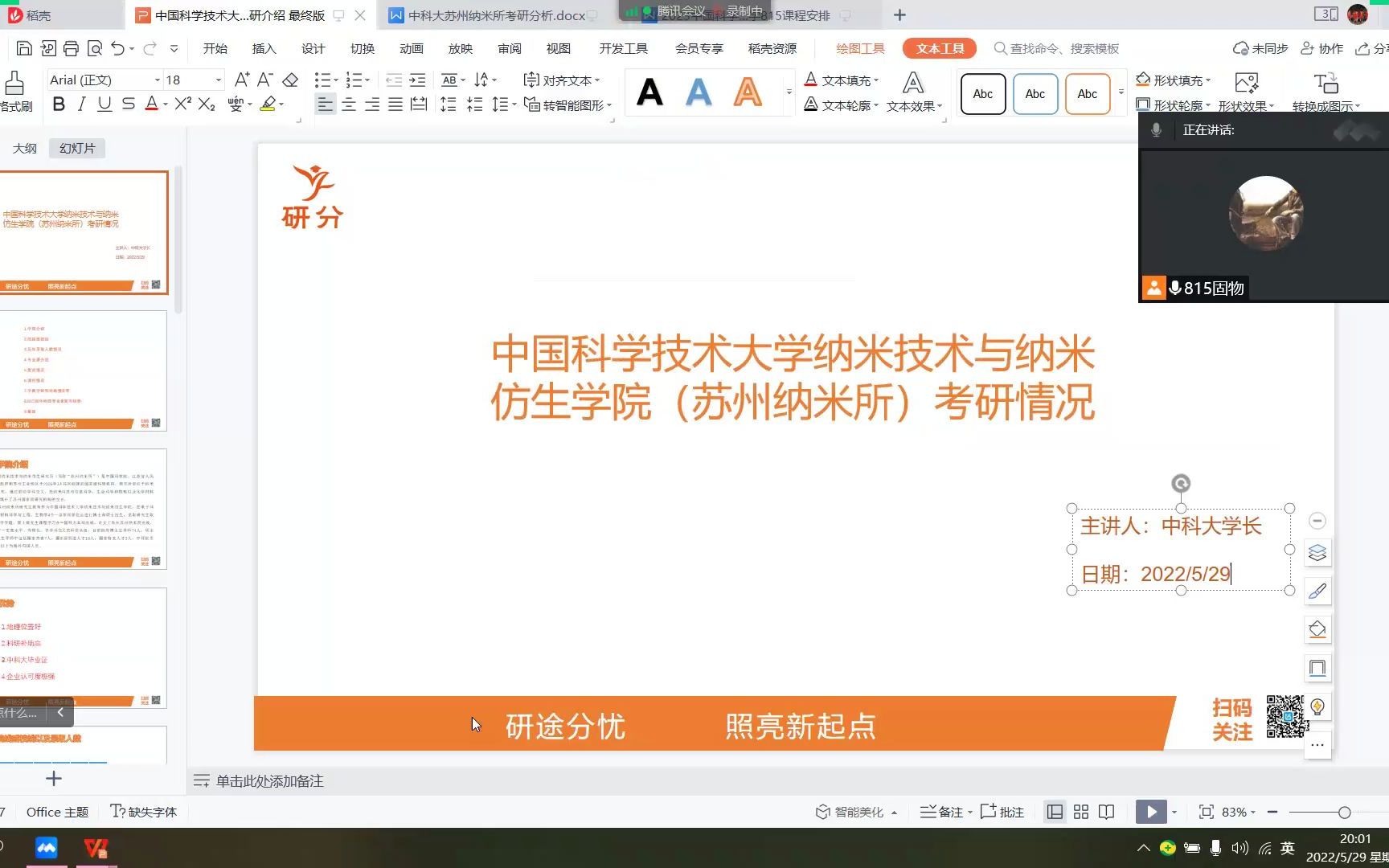Screen dimensions: 1389x868
Task: Switch to 大纲 outline view
Action: (24, 148)
